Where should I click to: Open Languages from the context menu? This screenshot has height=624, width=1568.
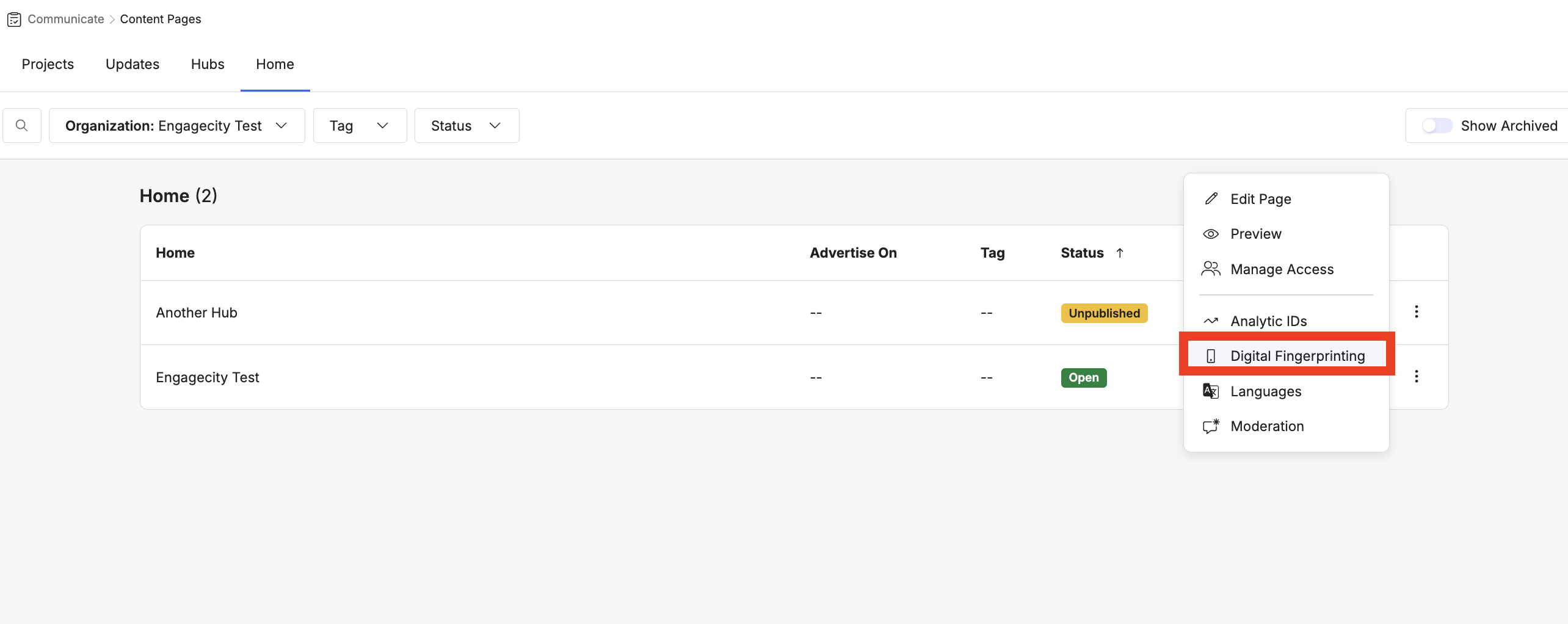point(1265,391)
